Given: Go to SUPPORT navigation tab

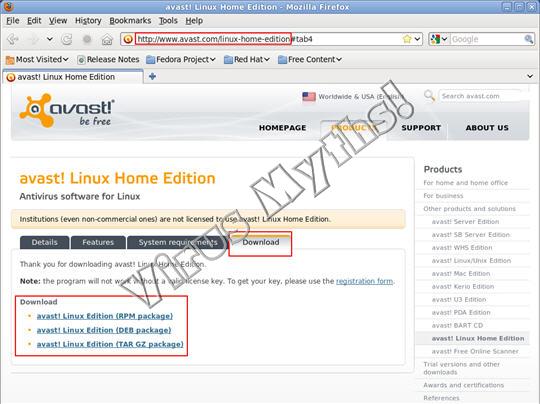Looking at the screenshot, I should pos(421,128).
